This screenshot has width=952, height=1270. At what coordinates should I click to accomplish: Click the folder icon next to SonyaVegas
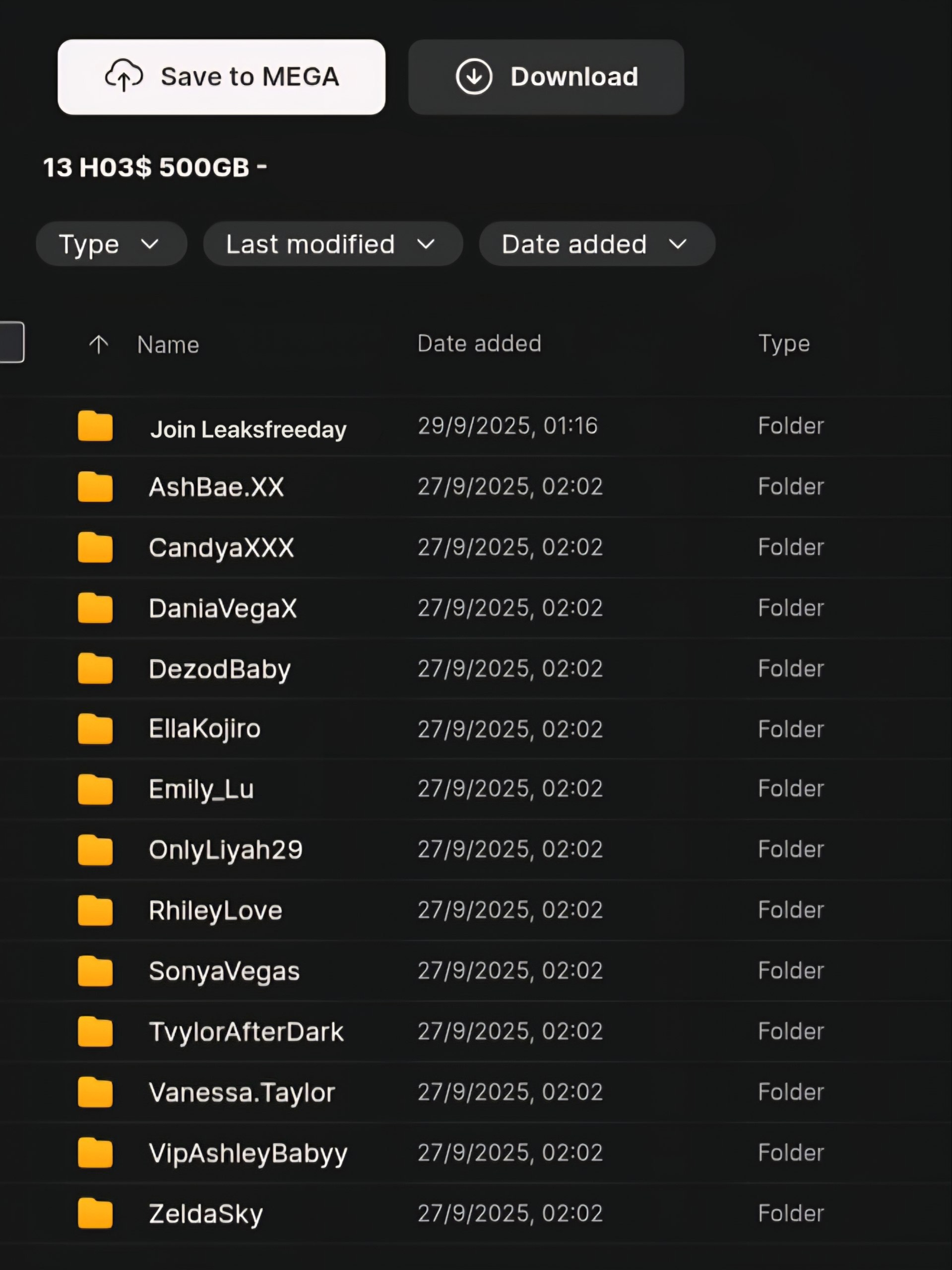point(95,971)
